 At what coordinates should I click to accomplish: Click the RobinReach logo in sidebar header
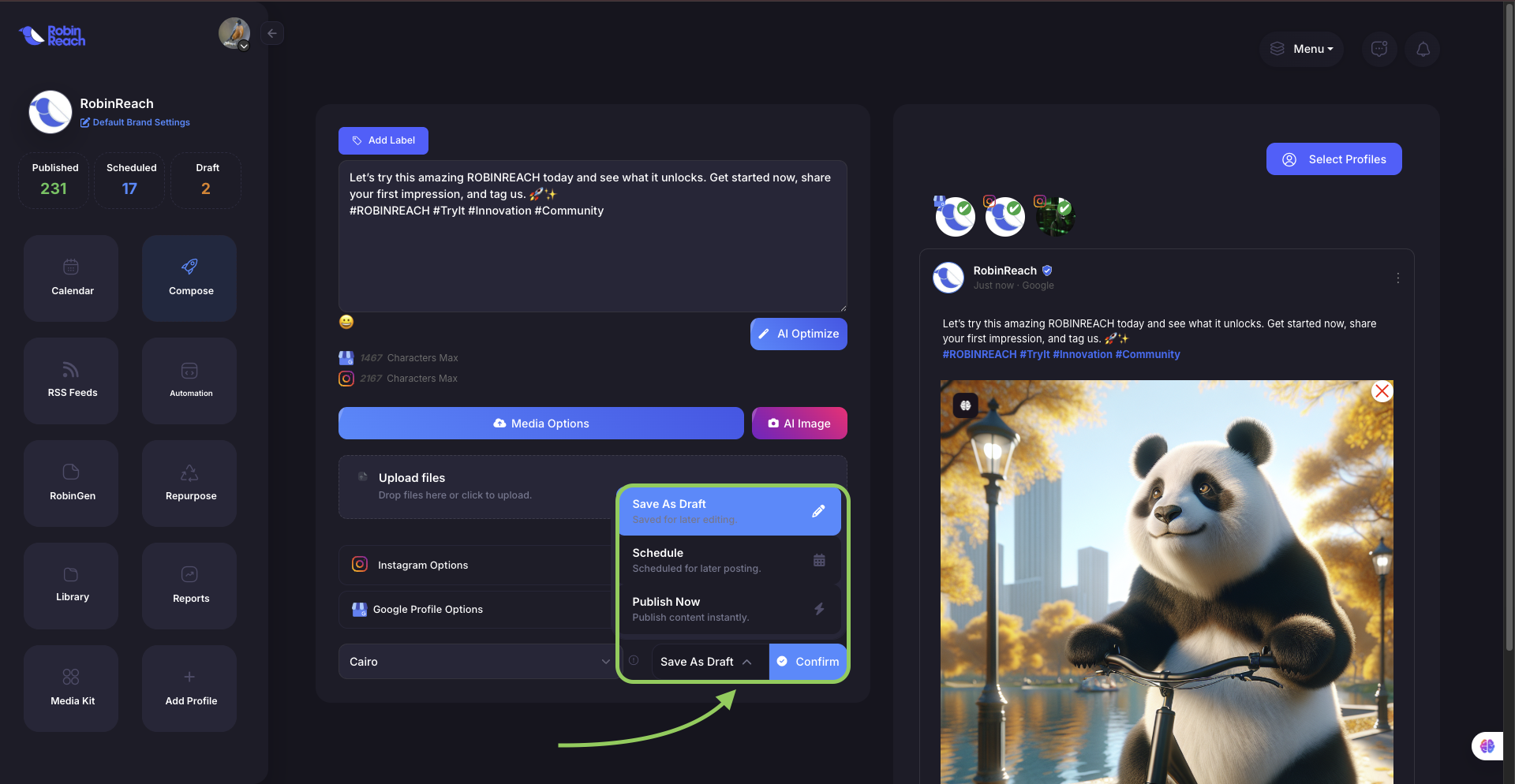point(52,35)
